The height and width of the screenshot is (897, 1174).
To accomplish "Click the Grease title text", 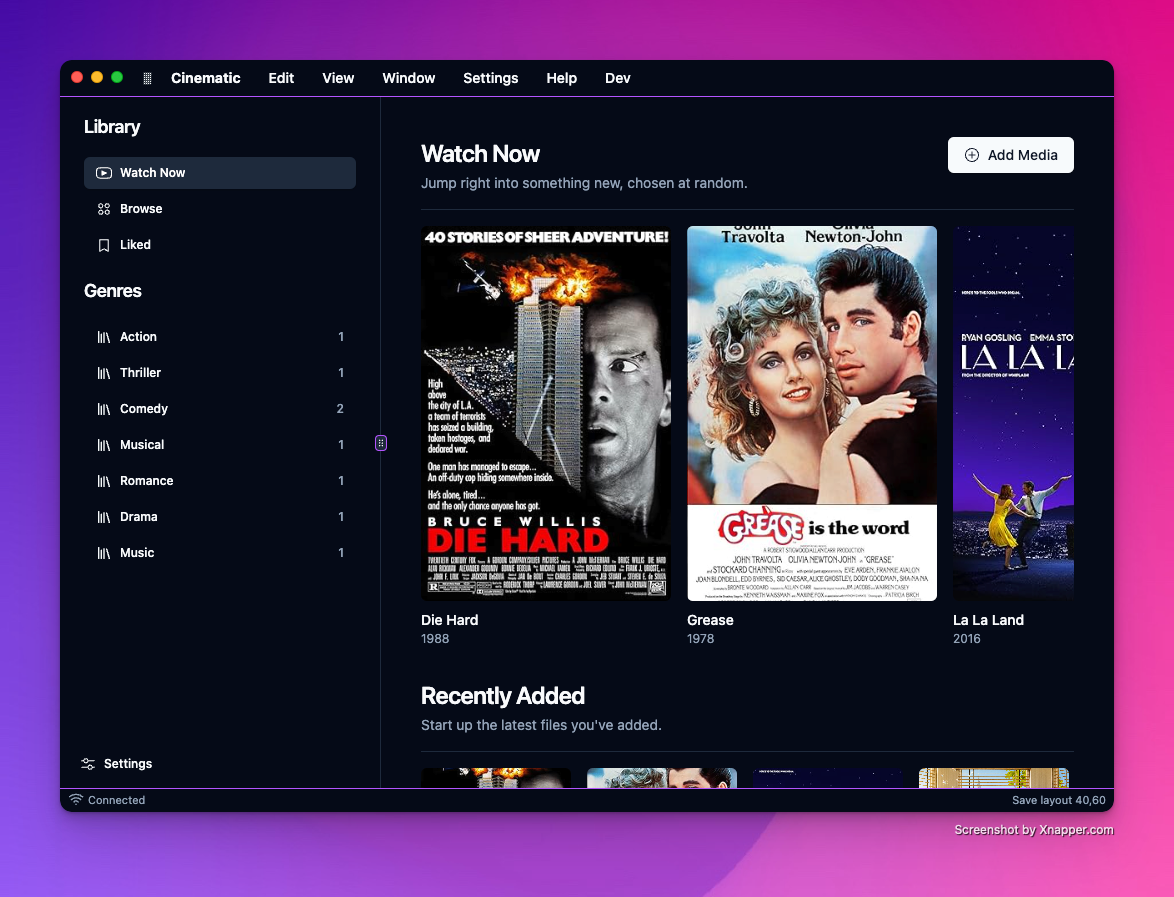I will (711, 620).
